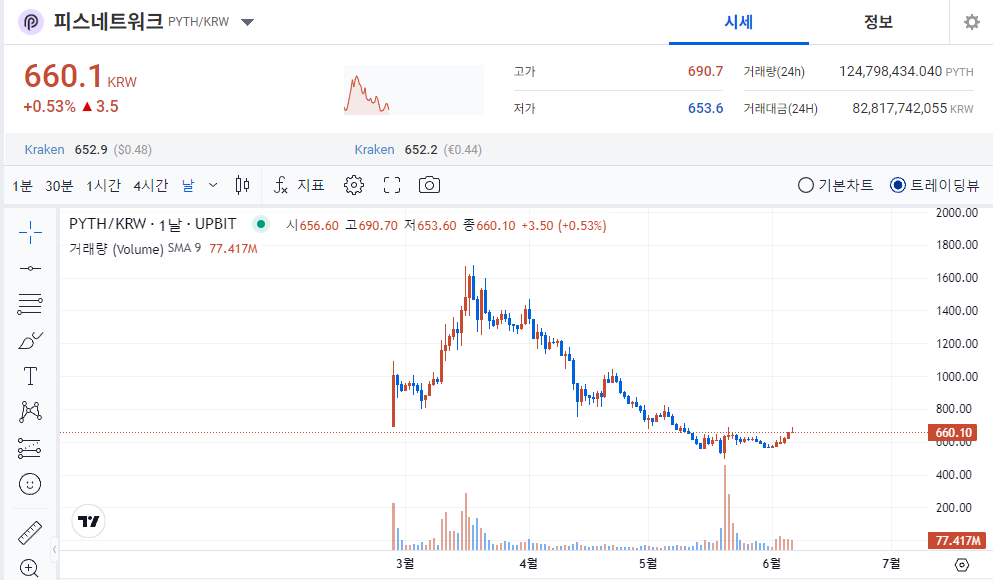Screen dimensions: 993x580
Task: Open chart settings gear in toolbar
Action: click(353, 185)
